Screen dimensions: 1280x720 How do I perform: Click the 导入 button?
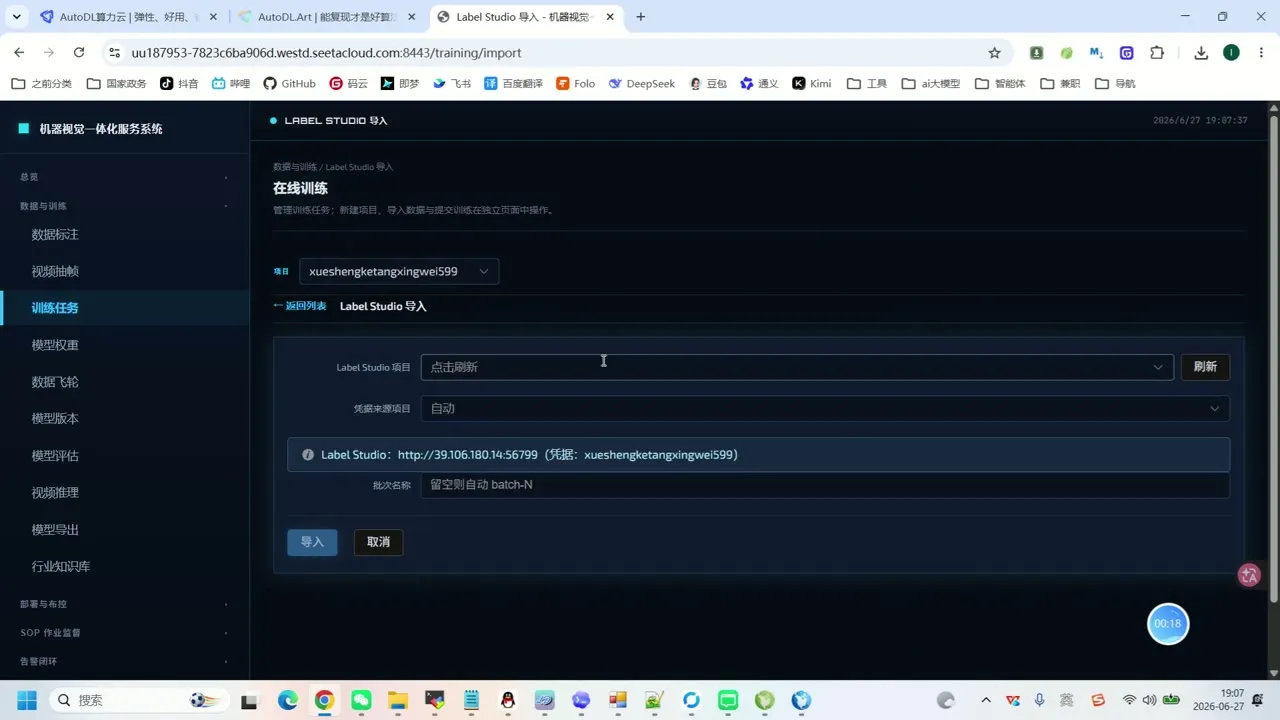tap(312, 542)
